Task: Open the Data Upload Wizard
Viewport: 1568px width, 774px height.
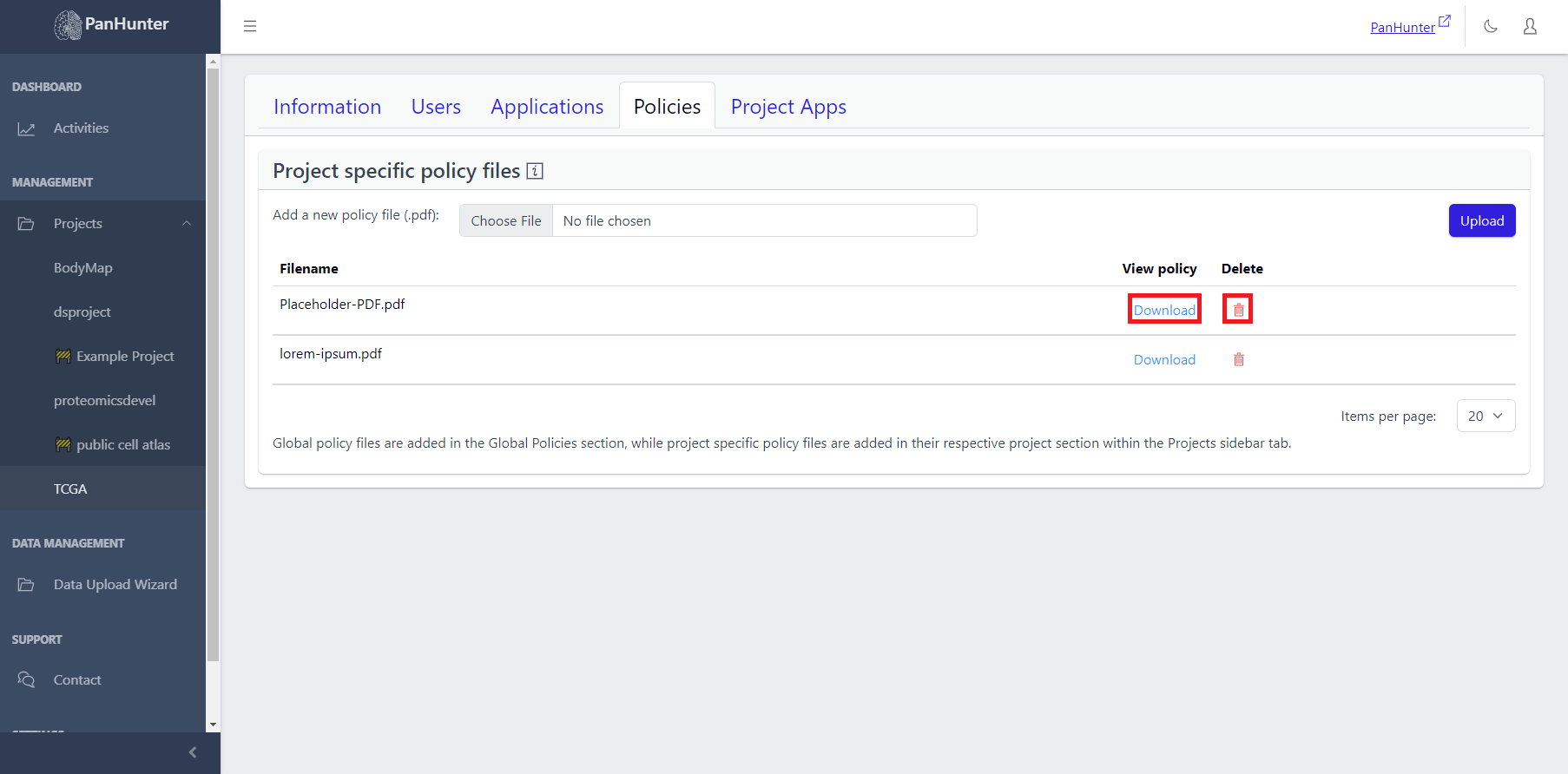Action: click(x=115, y=585)
